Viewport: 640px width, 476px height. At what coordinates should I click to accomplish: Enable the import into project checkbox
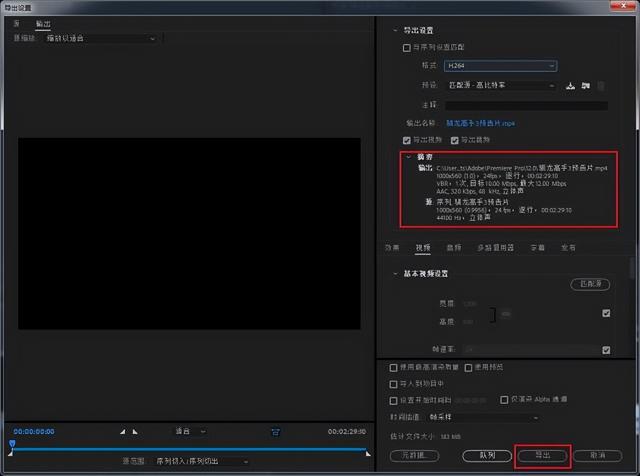pos(393,384)
